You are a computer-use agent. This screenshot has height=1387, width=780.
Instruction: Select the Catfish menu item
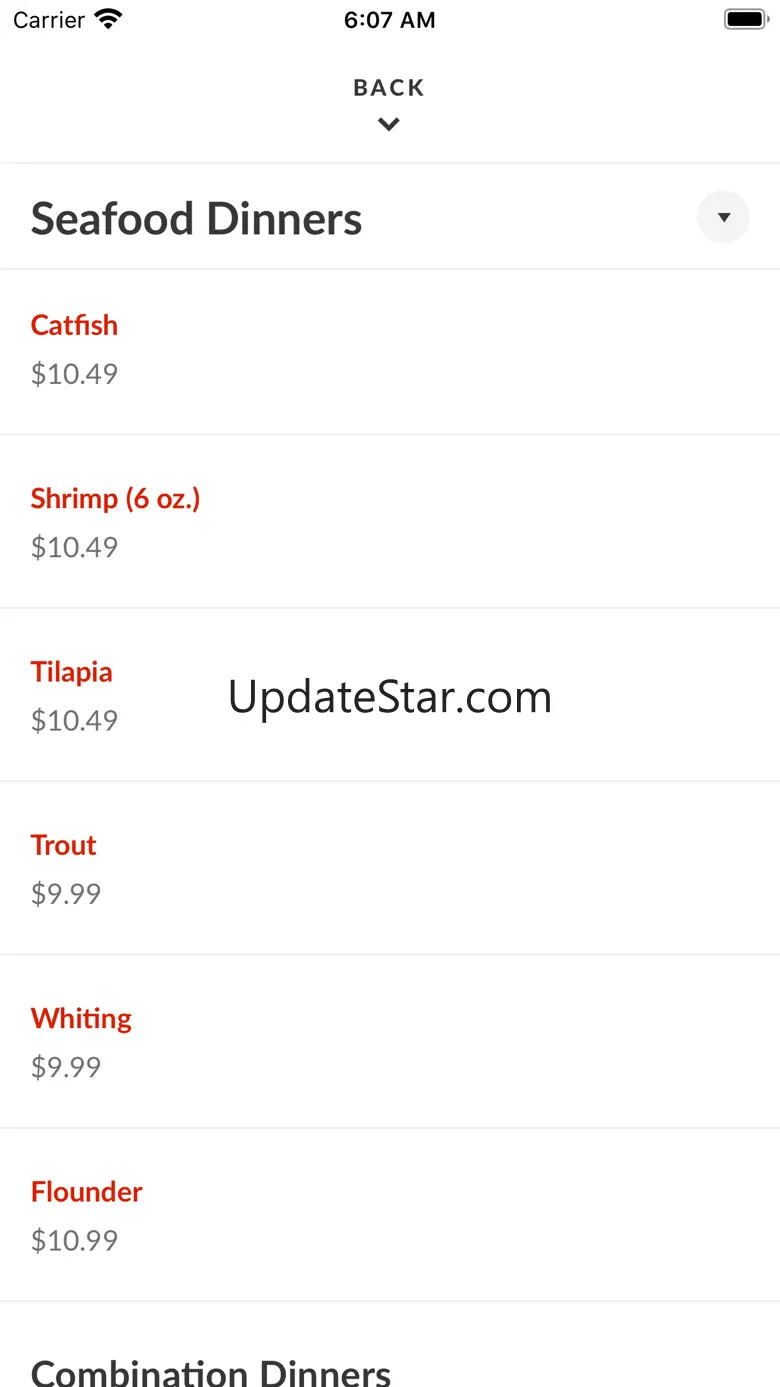click(74, 325)
